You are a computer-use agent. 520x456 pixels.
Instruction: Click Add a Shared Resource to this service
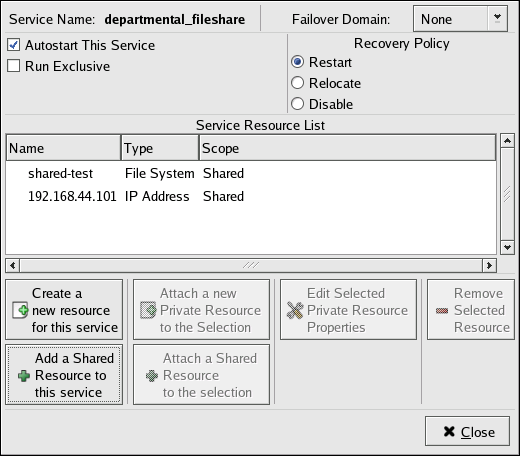click(64, 375)
